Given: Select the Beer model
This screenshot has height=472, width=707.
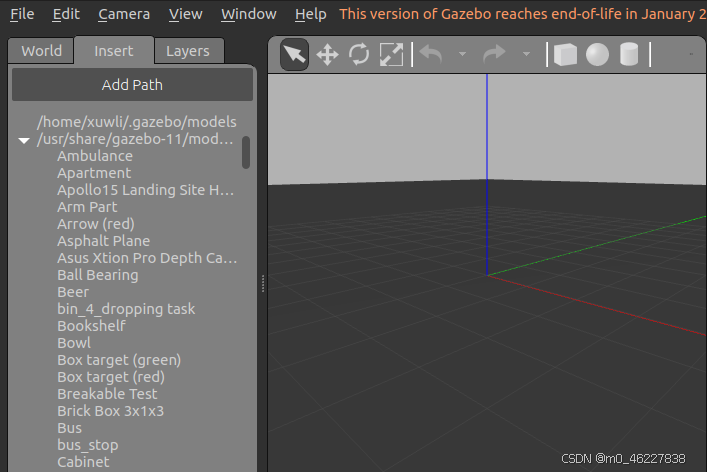Looking at the screenshot, I should tap(73, 292).
